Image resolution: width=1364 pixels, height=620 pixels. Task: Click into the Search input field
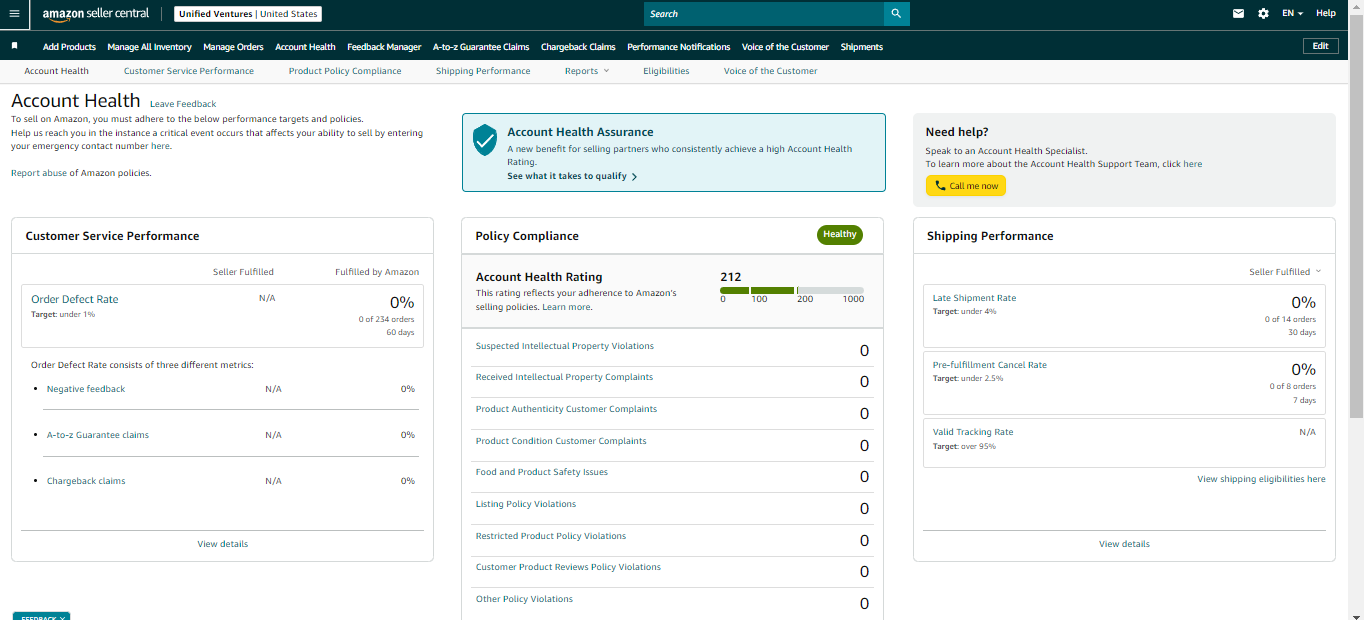click(x=764, y=14)
